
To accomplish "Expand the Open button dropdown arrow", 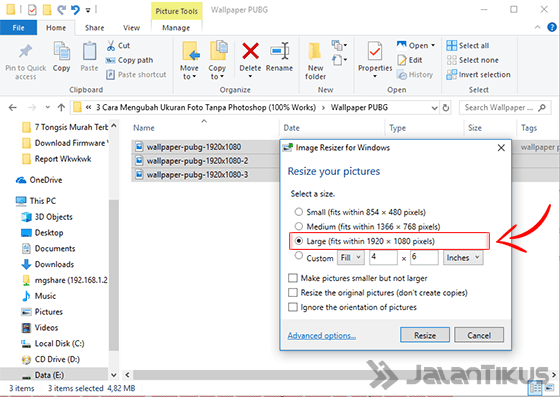I will 433,45.
